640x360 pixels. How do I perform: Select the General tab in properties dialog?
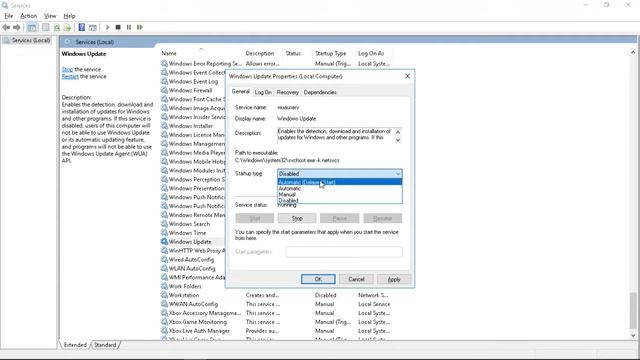240,91
